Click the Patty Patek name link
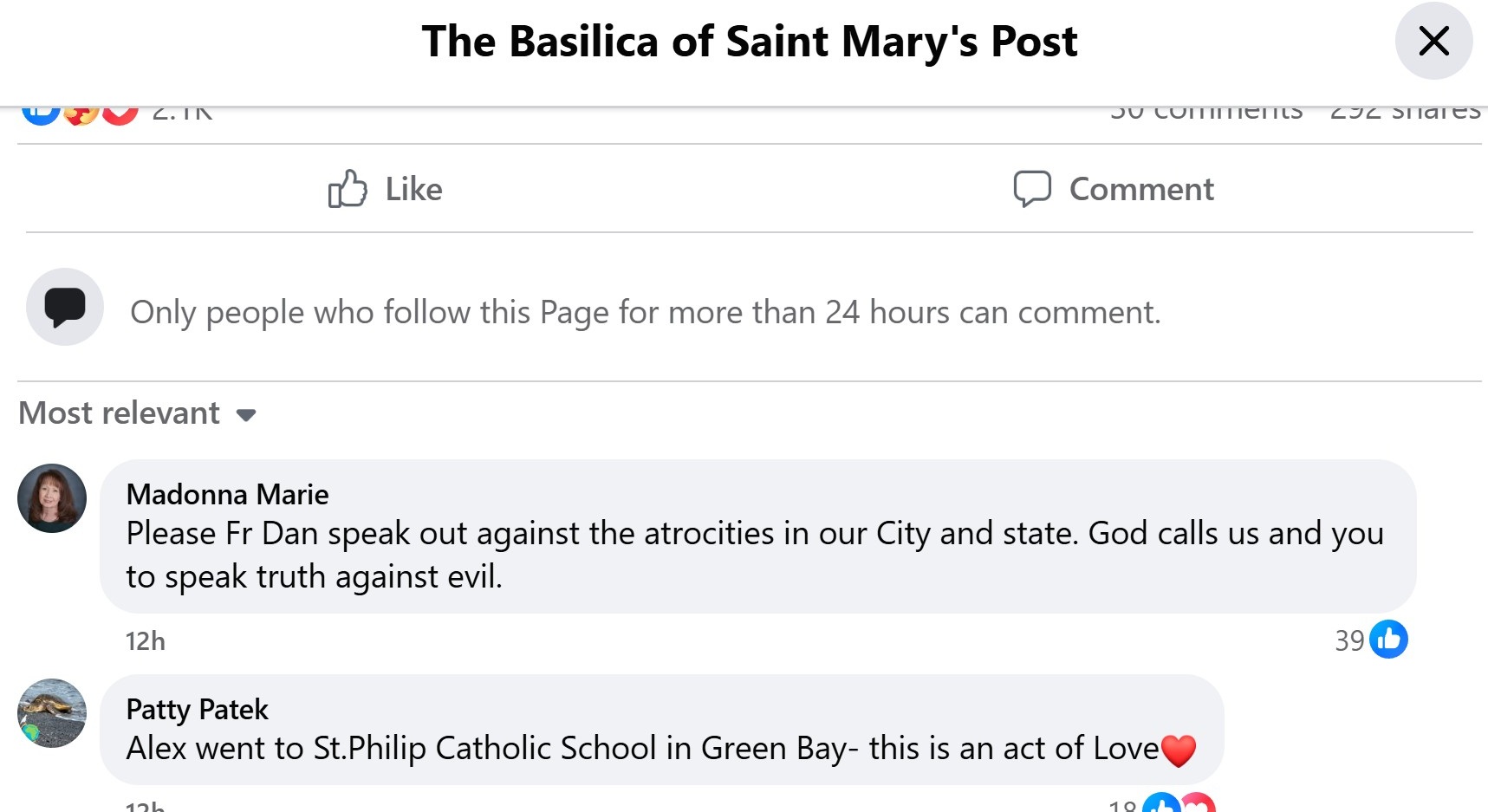 tap(198, 709)
